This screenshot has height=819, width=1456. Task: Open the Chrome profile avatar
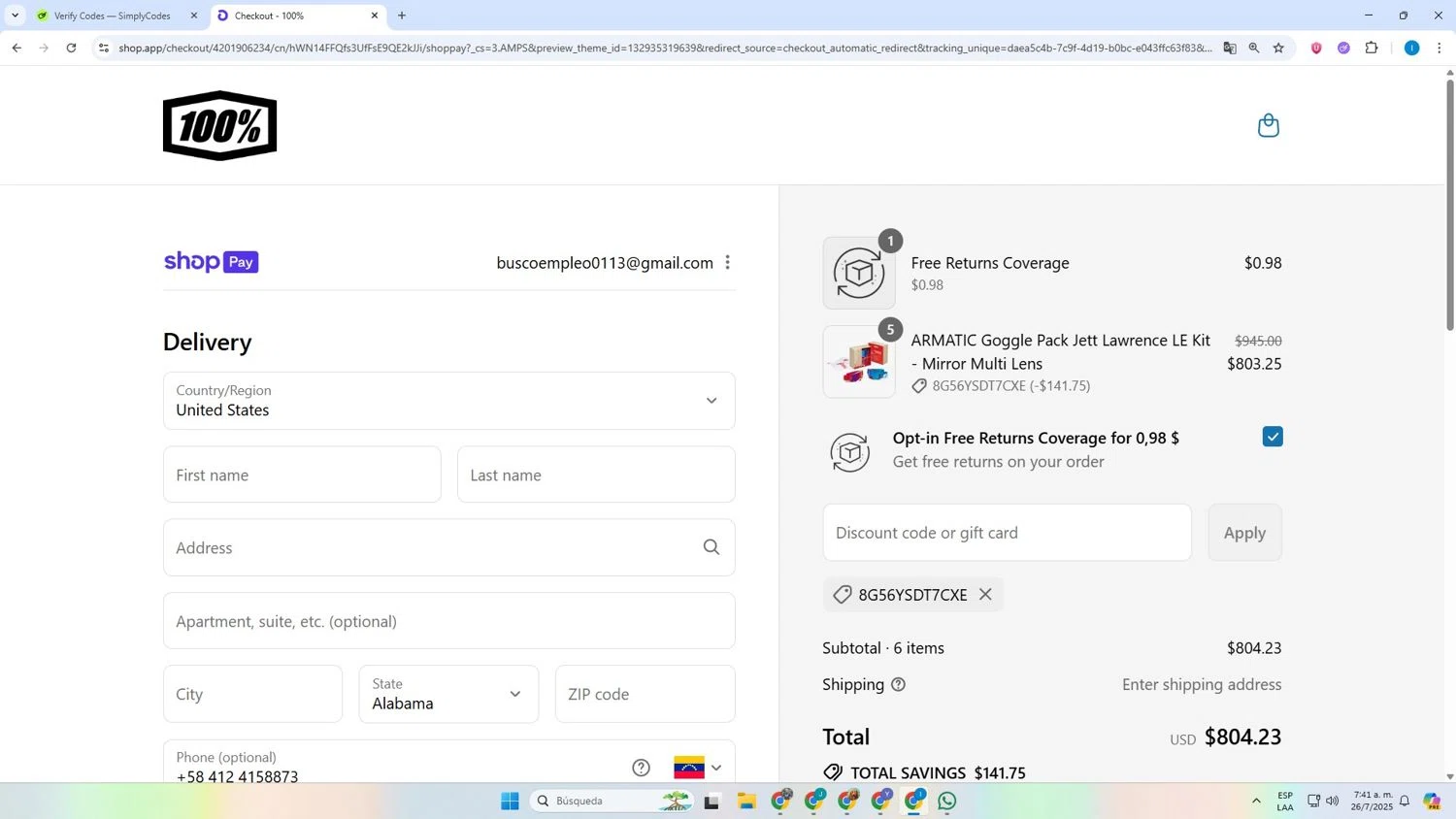[1411, 48]
